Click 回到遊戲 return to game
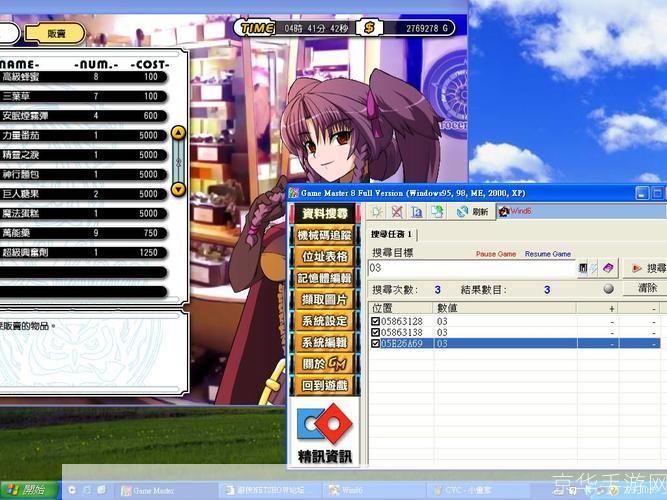 pos(325,386)
